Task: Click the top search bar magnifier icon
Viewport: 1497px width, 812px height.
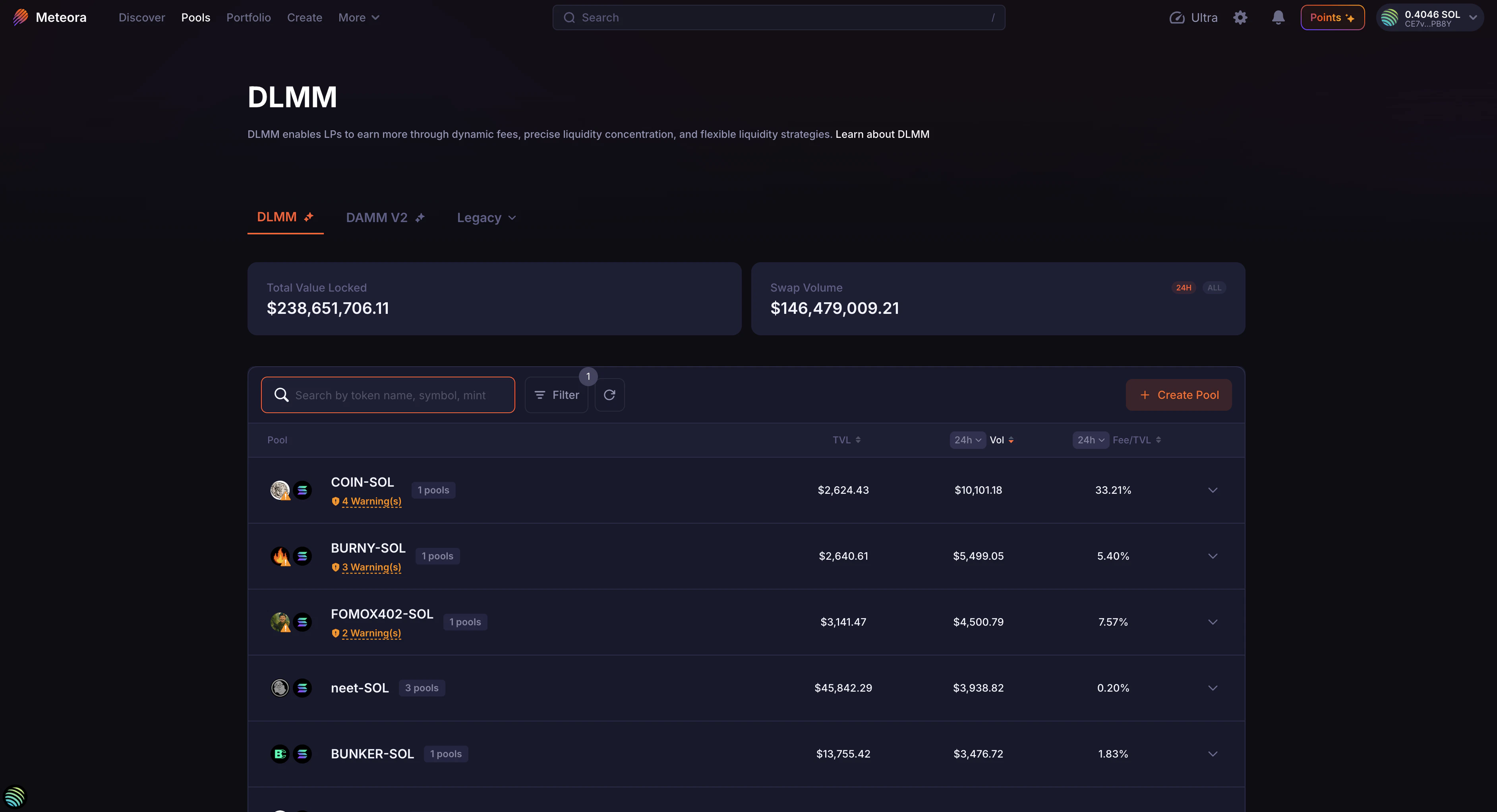Action: [569, 17]
